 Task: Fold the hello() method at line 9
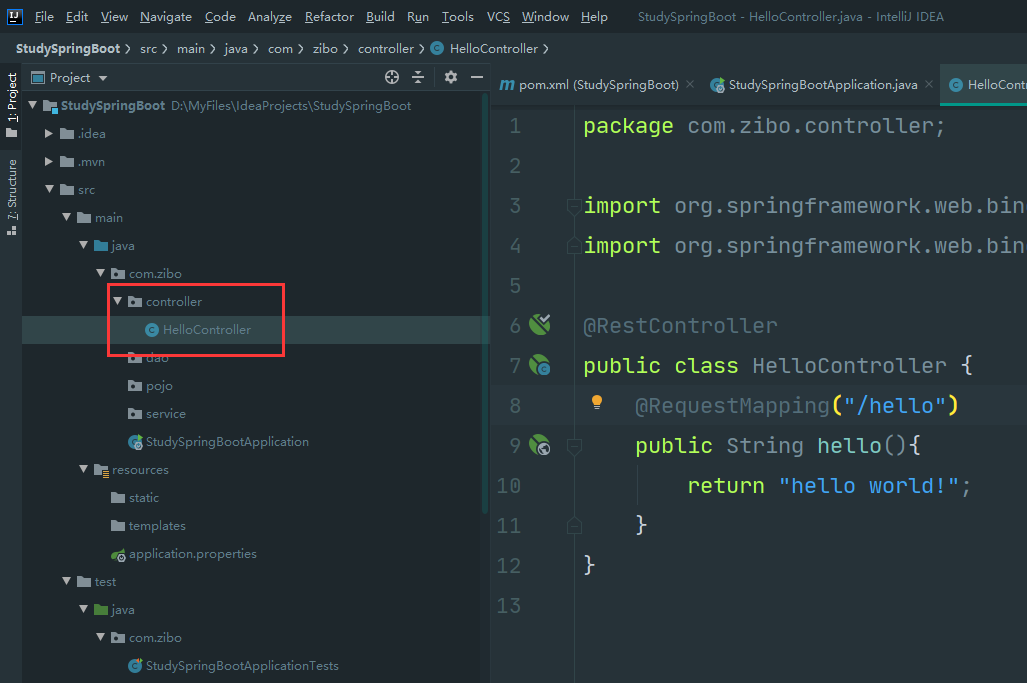pos(574,447)
